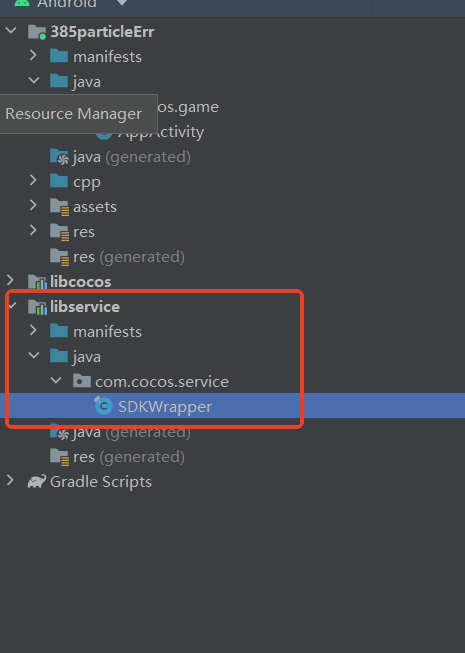The height and width of the screenshot is (653, 465).
Task: Expand the assets folder
Action: coord(33,206)
